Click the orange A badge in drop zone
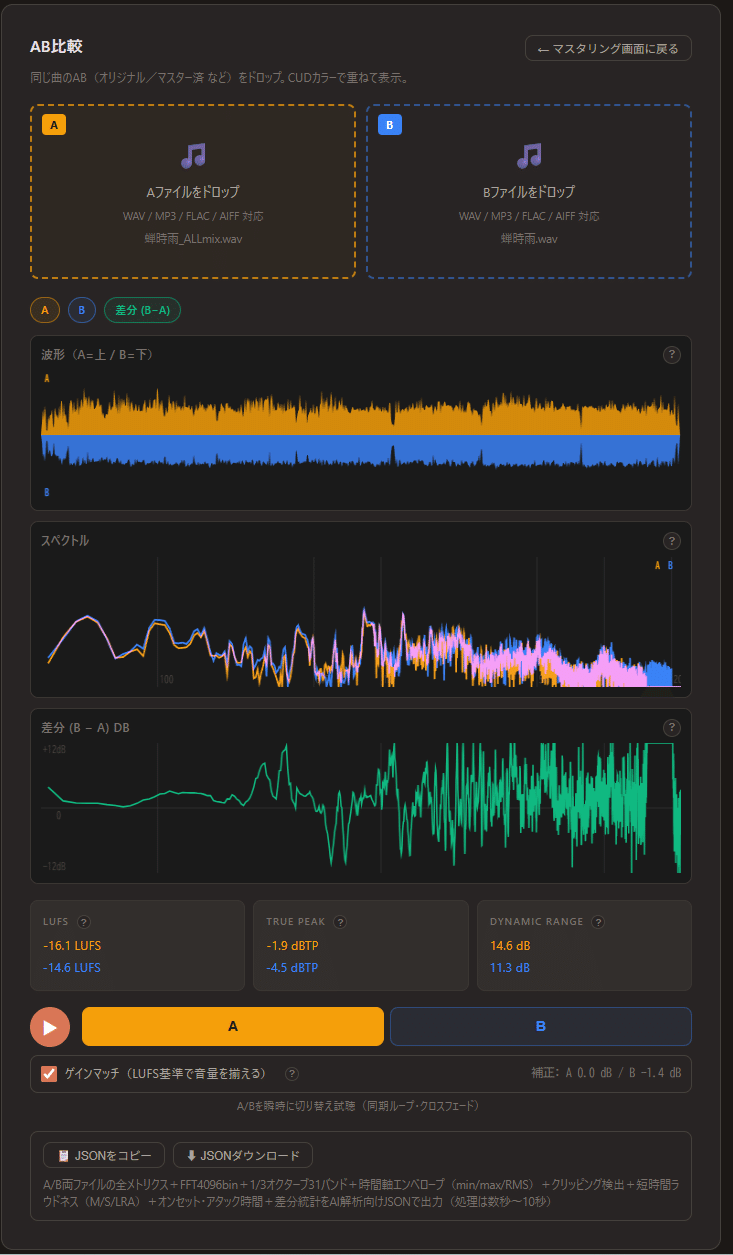The image size is (733, 1255). point(54,125)
